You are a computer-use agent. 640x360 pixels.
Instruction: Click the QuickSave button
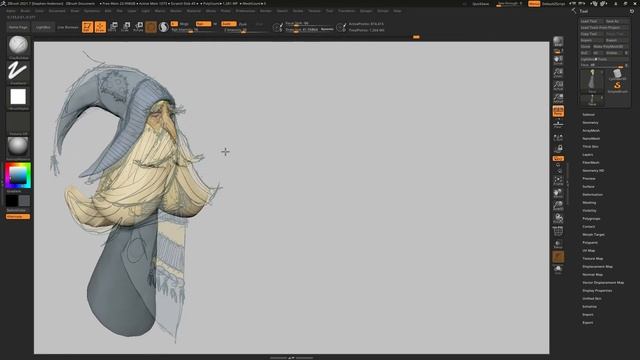click(x=480, y=4)
